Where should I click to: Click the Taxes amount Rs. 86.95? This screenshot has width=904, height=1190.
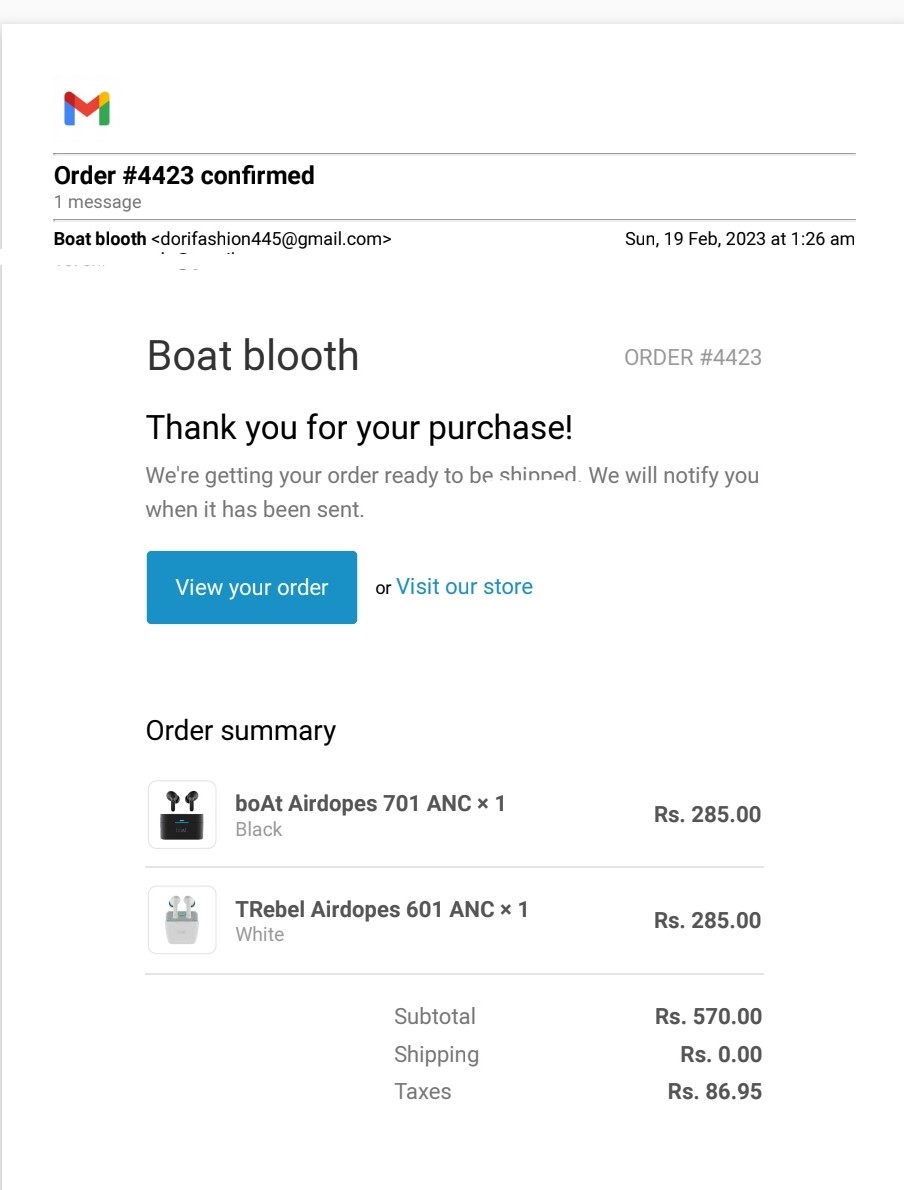click(714, 1092)
